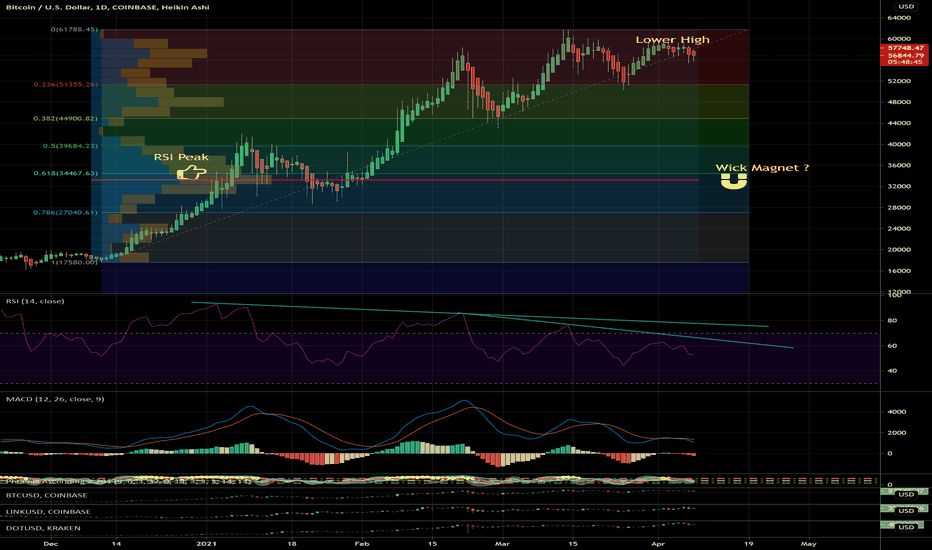Click the pointing hand icon near RSI Peak
The image size is (932, 550).
tap(191, 173)
